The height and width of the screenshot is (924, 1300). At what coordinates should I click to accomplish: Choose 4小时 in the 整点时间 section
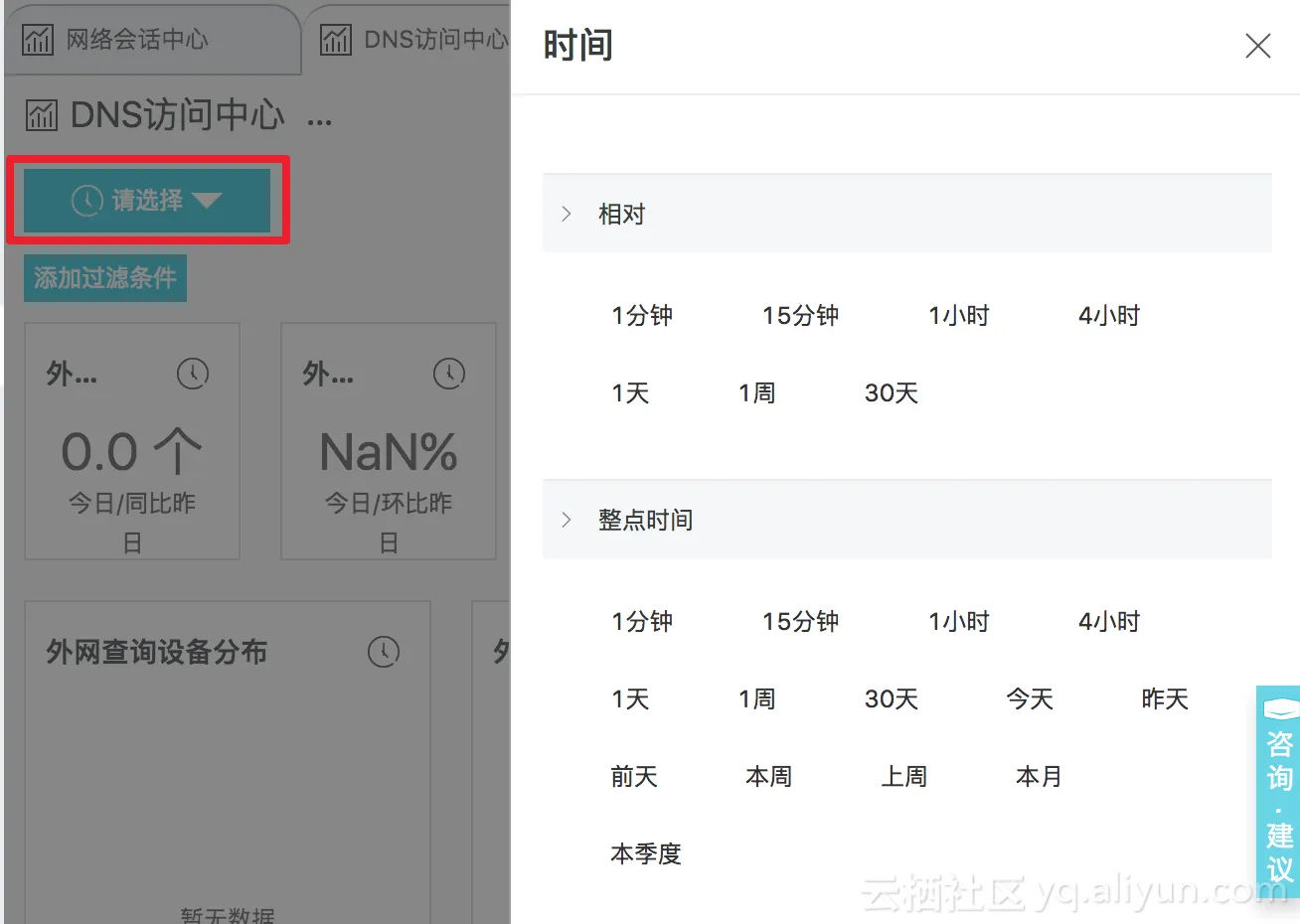coord(1109,622)
